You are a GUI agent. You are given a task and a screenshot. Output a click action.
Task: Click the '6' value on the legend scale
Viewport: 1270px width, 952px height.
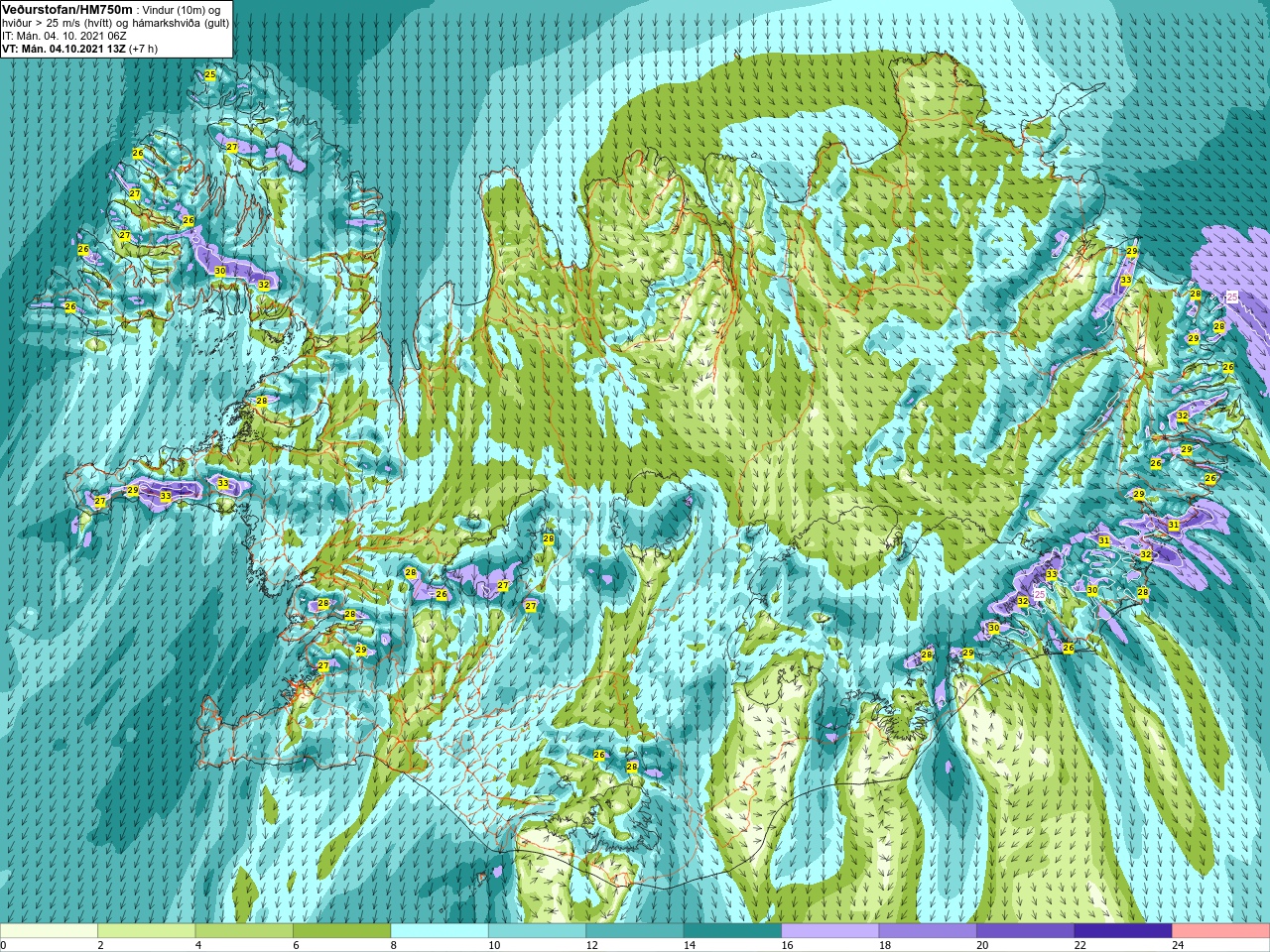(x=297, y=945)
